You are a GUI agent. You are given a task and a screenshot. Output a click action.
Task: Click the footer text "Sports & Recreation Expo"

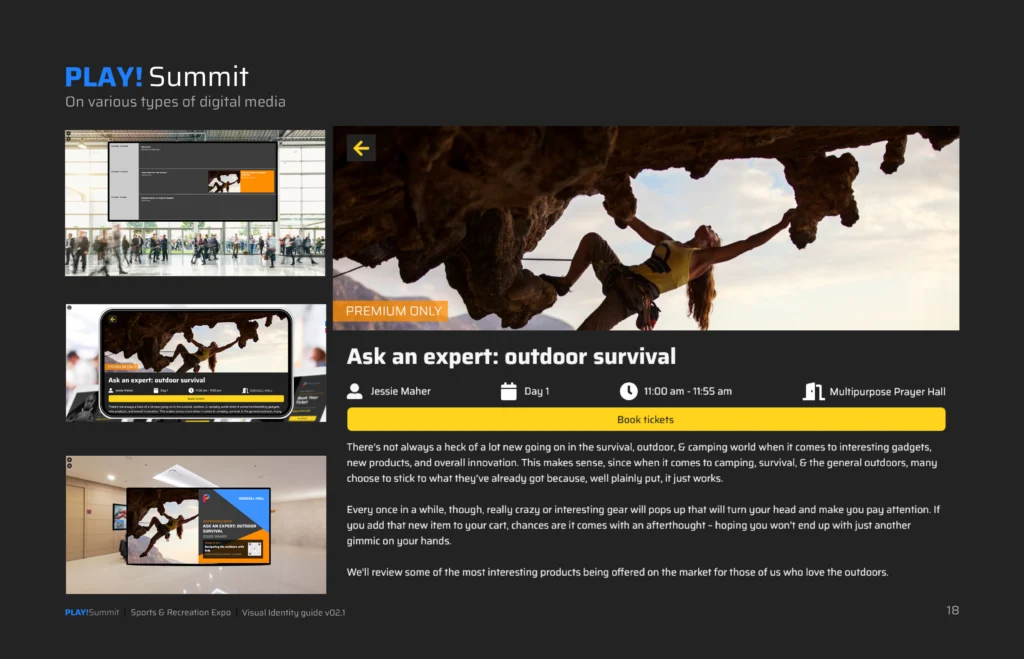[181, 612]
